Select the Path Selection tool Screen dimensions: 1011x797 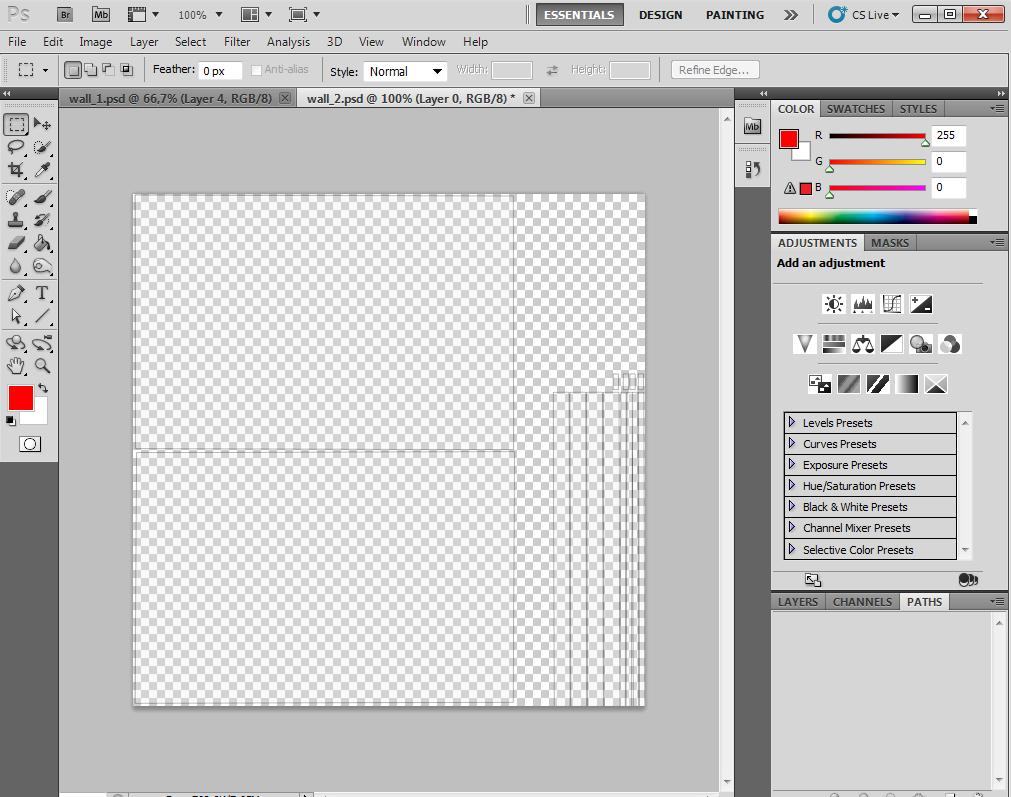pyautogui.click(x=17, y=316)
